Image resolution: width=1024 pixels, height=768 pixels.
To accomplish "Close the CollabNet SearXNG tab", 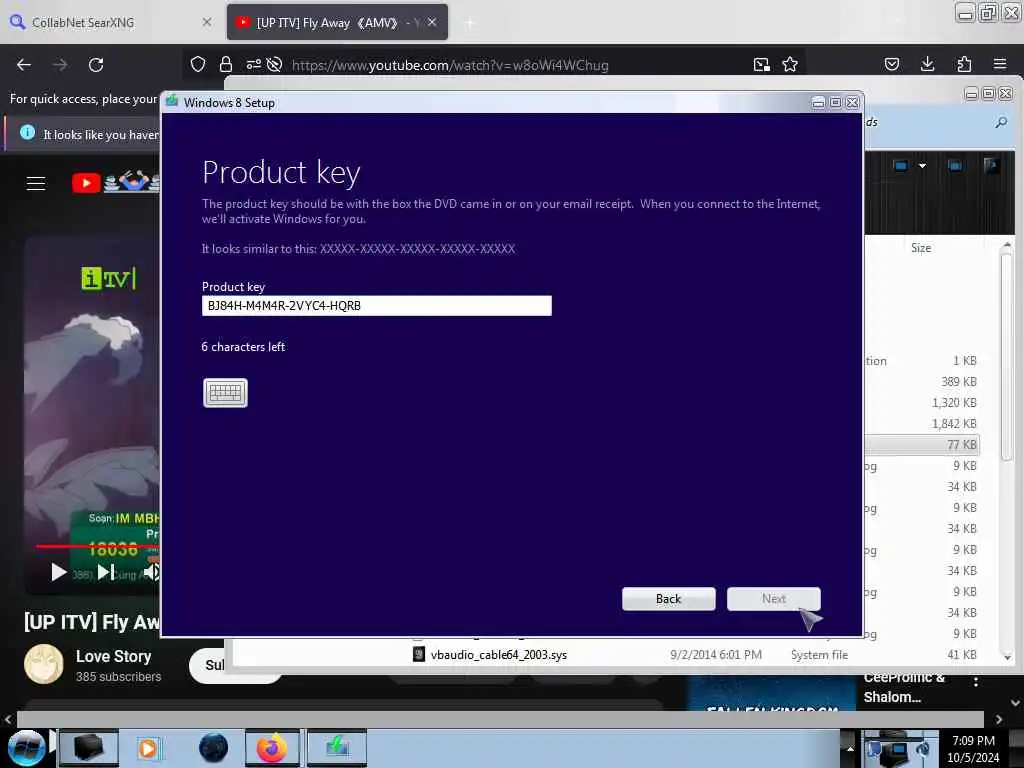I will pyautogui.click(x=207, y=22).
